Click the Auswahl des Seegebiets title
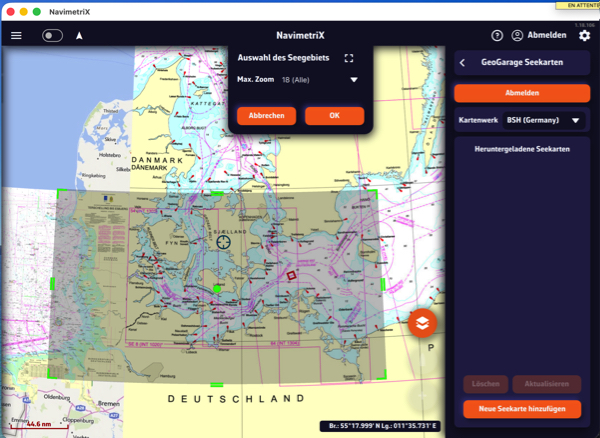Screen dimensions: 600x438 click(283, 58)
